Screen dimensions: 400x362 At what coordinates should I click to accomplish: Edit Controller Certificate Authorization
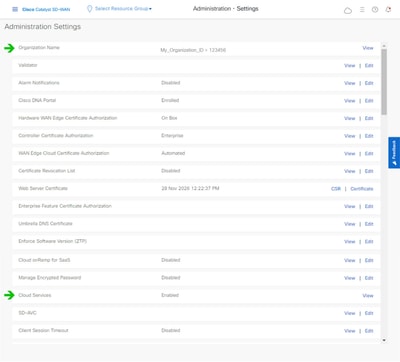coord(369,136)
